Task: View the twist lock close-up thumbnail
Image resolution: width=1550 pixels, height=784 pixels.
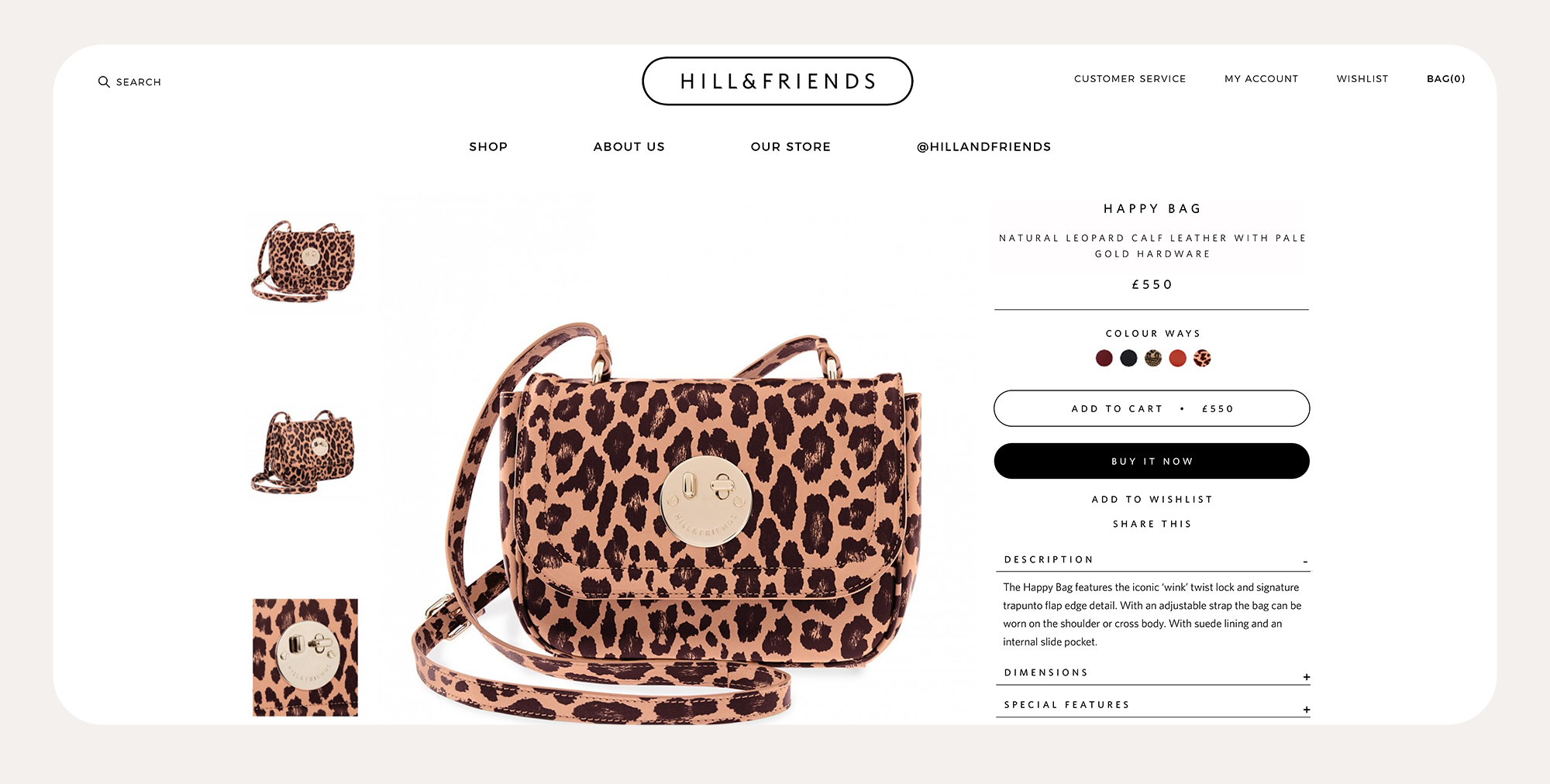Action: pos(305,657)
